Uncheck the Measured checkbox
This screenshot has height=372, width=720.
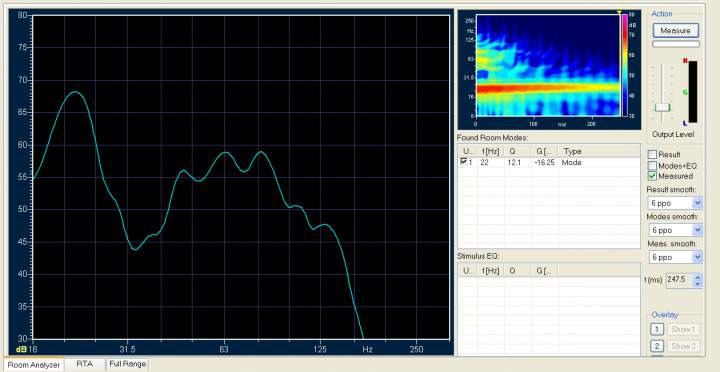click(x=652, y=176)
